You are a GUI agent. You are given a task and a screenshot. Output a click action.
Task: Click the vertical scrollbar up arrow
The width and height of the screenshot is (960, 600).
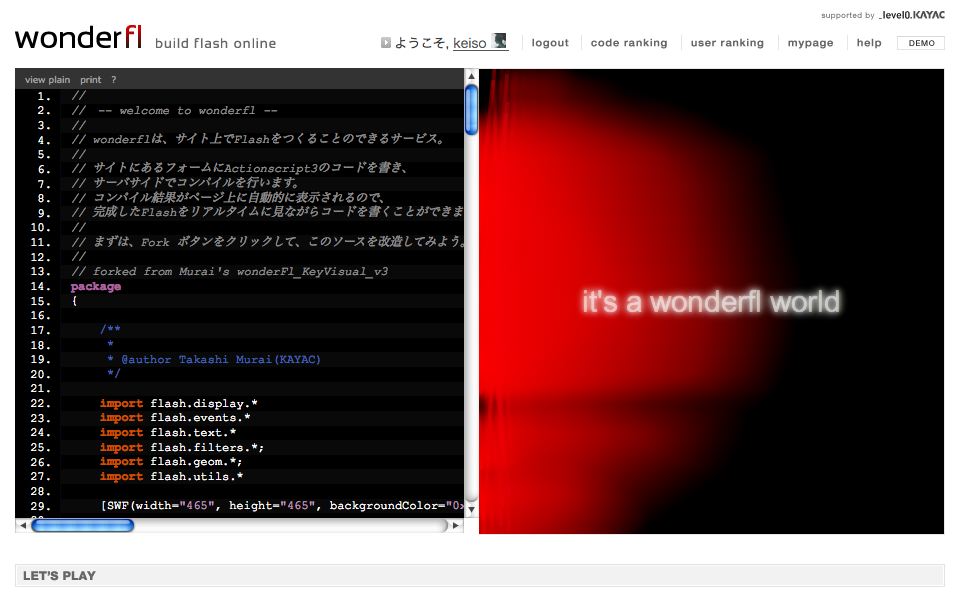(x=472, y=76)
